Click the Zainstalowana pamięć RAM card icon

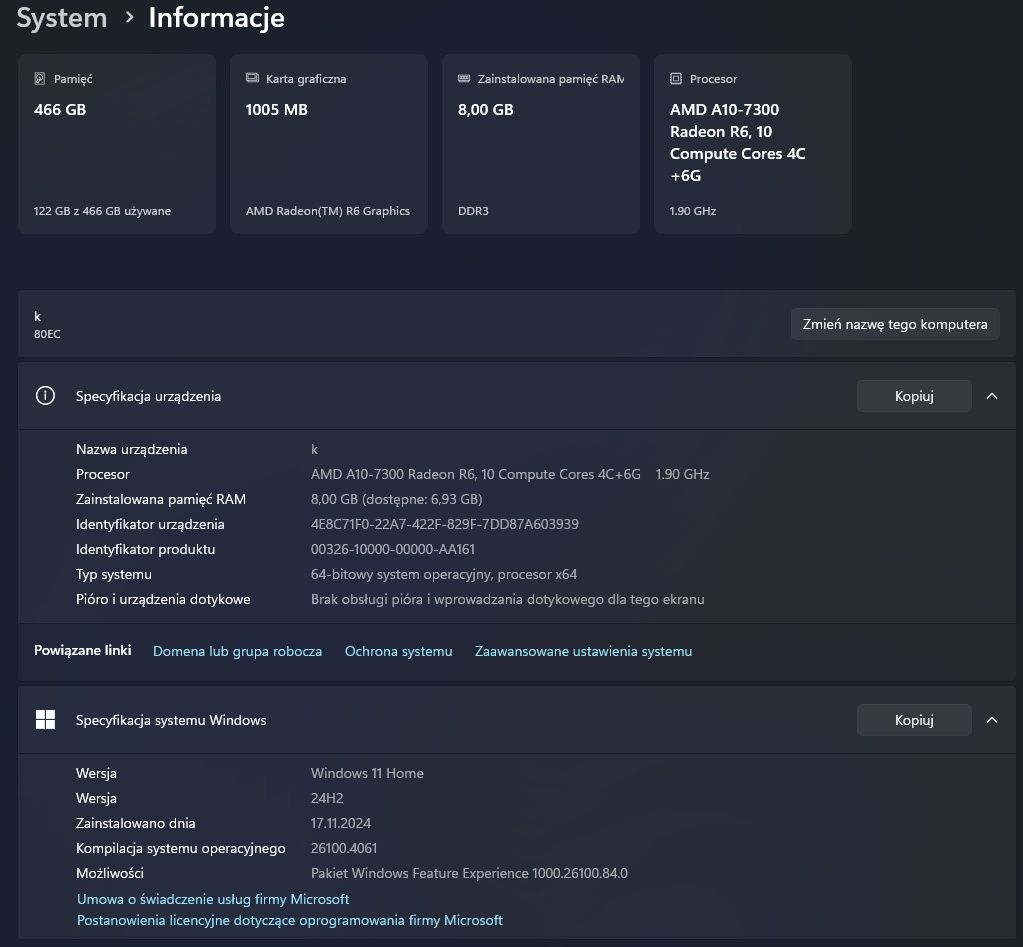(x=464, y=78)
